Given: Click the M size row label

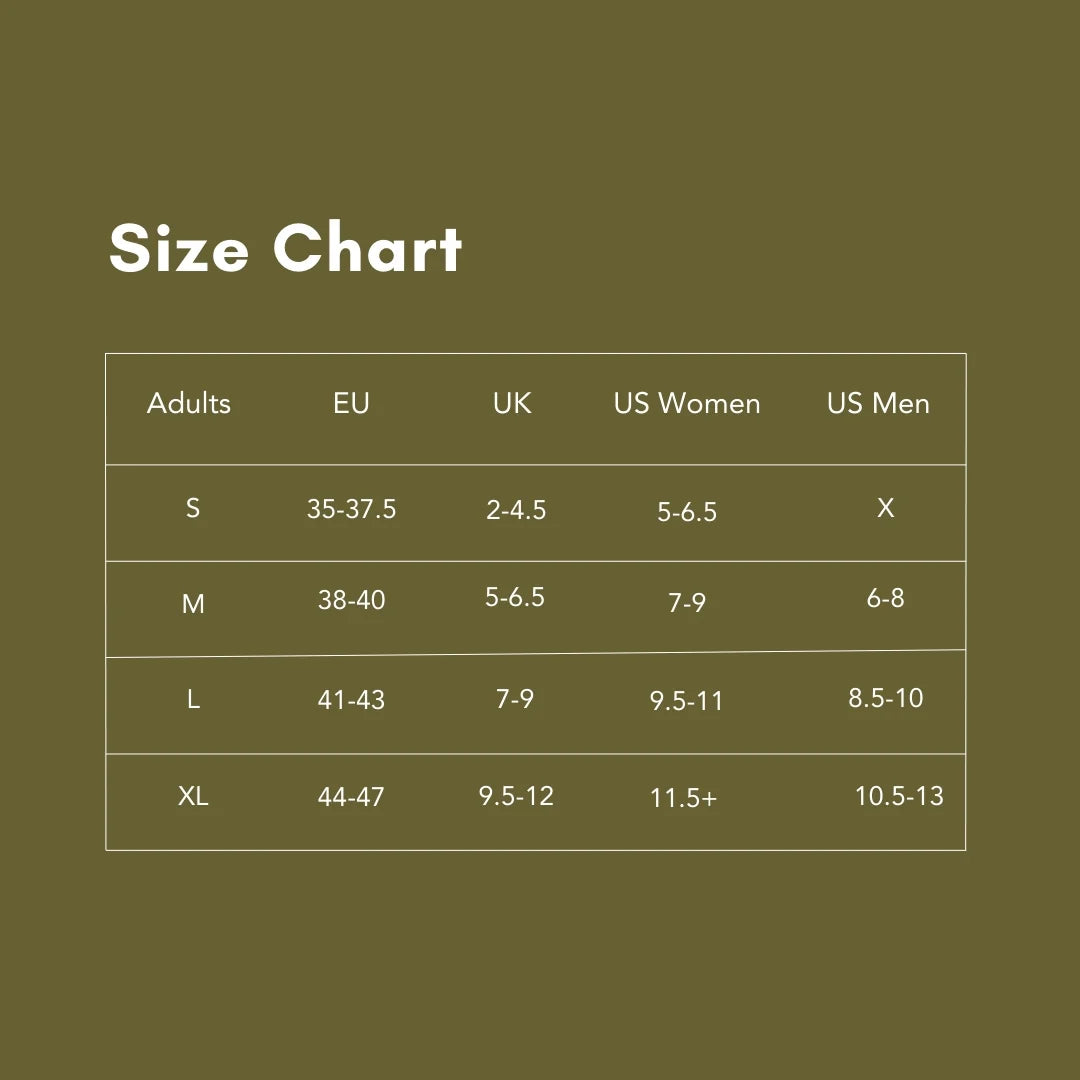Looking at the screenshot, I should (x=193, y=604).
